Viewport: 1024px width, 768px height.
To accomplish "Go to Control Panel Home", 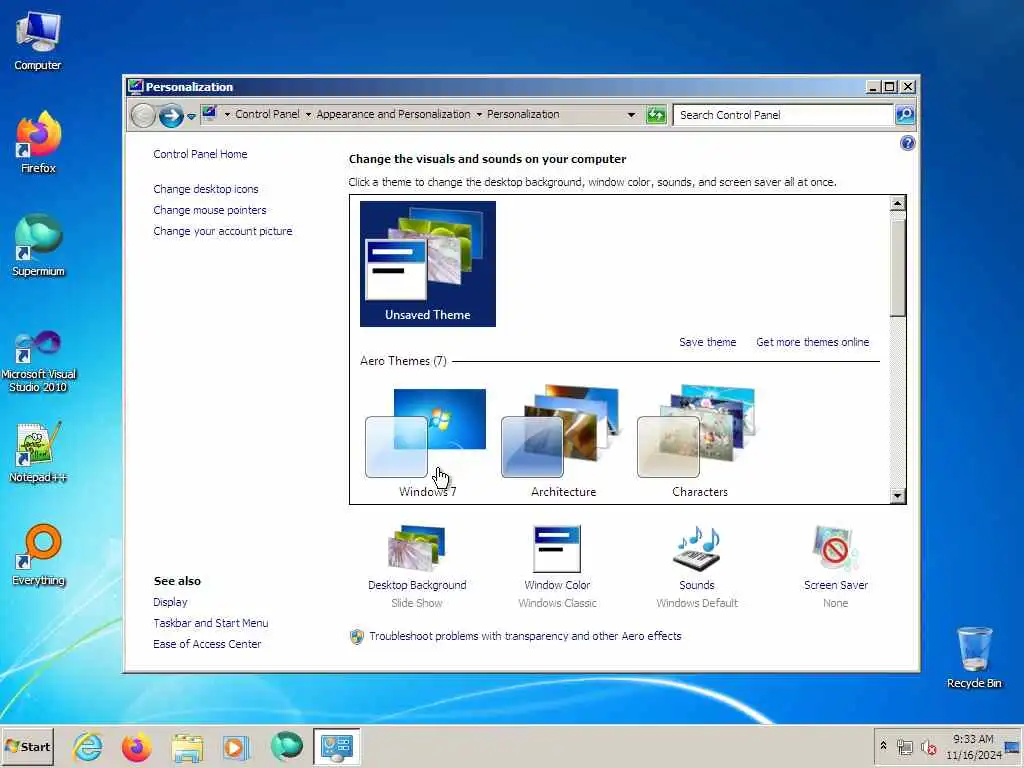I will tap(200, 154).
